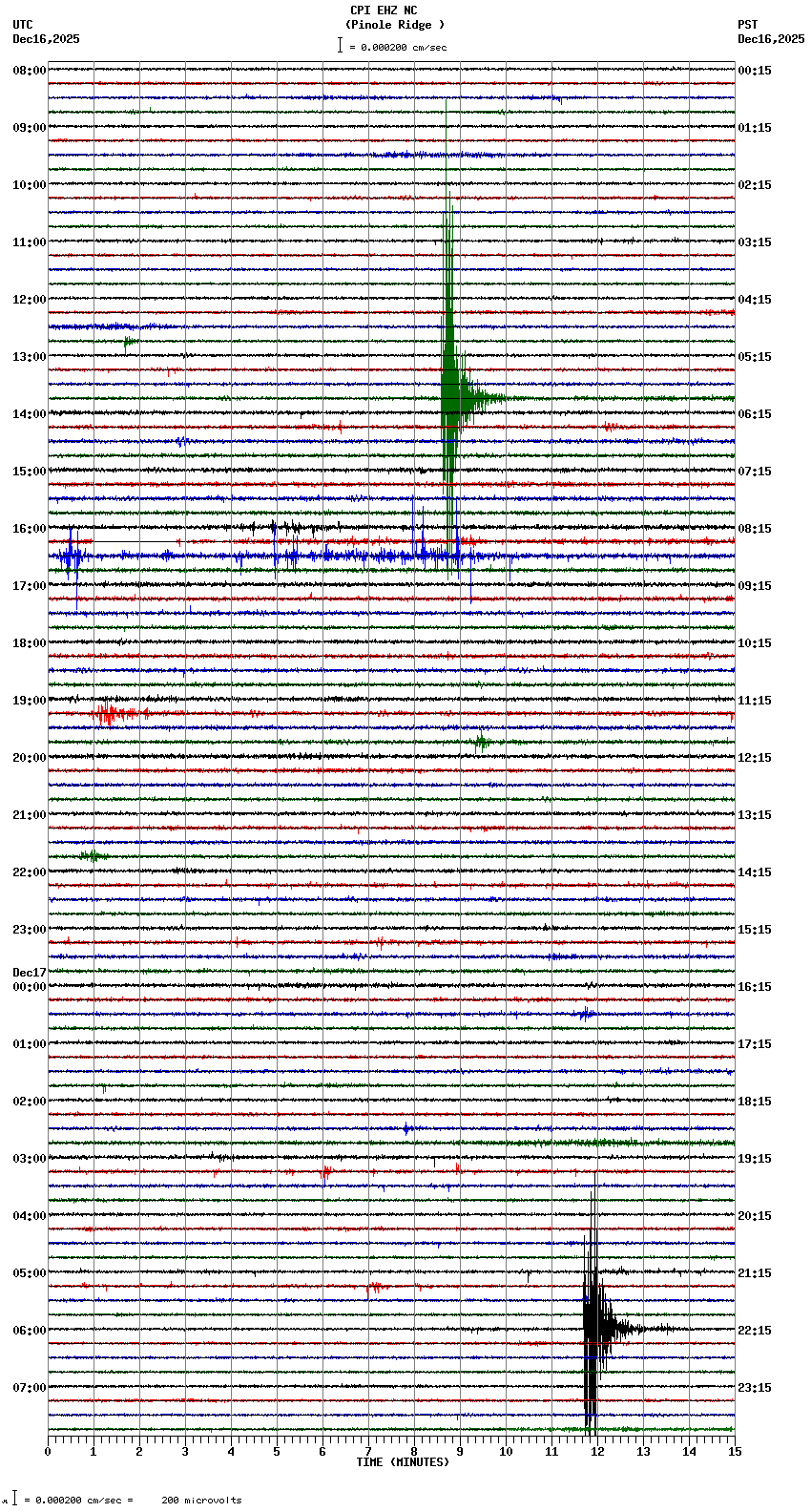
Task: Click the '9' tick on the minutes axis
Action: (x=460, y=1452)
